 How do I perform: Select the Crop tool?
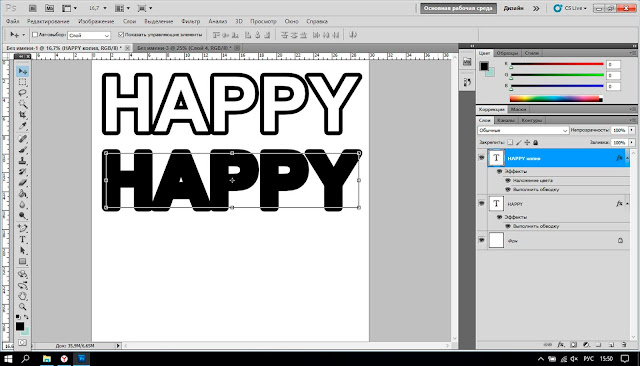point(22,115)
